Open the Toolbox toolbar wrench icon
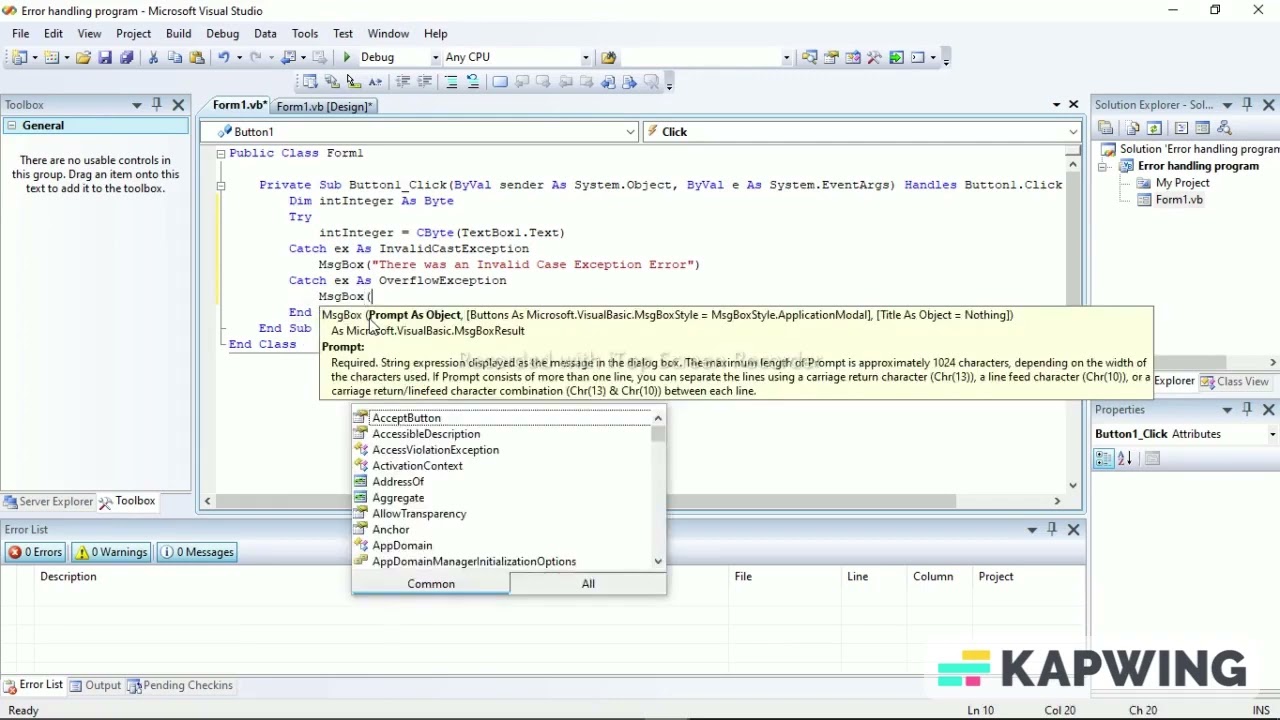This screenshot has height=720, width=1280. tap(874, 57)
